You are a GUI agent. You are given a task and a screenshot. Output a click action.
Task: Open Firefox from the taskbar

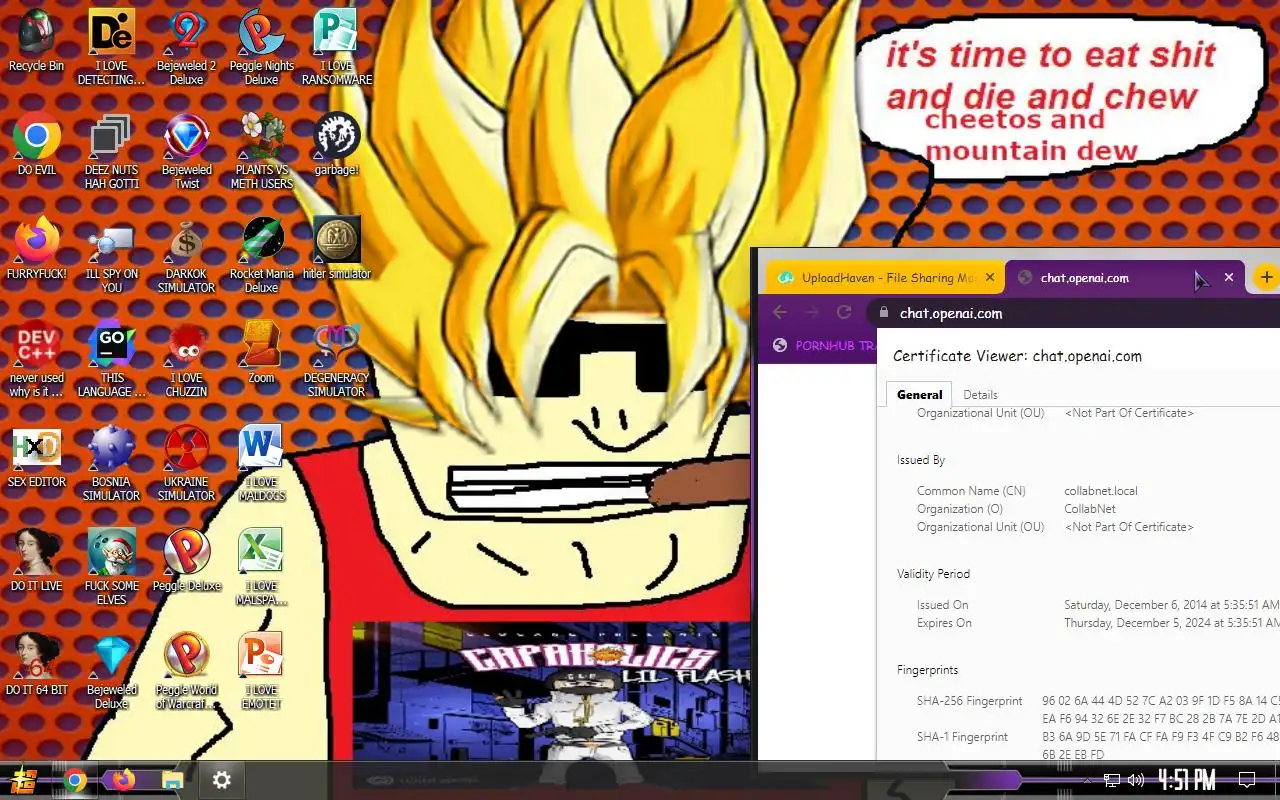click(x=124, y=780)
